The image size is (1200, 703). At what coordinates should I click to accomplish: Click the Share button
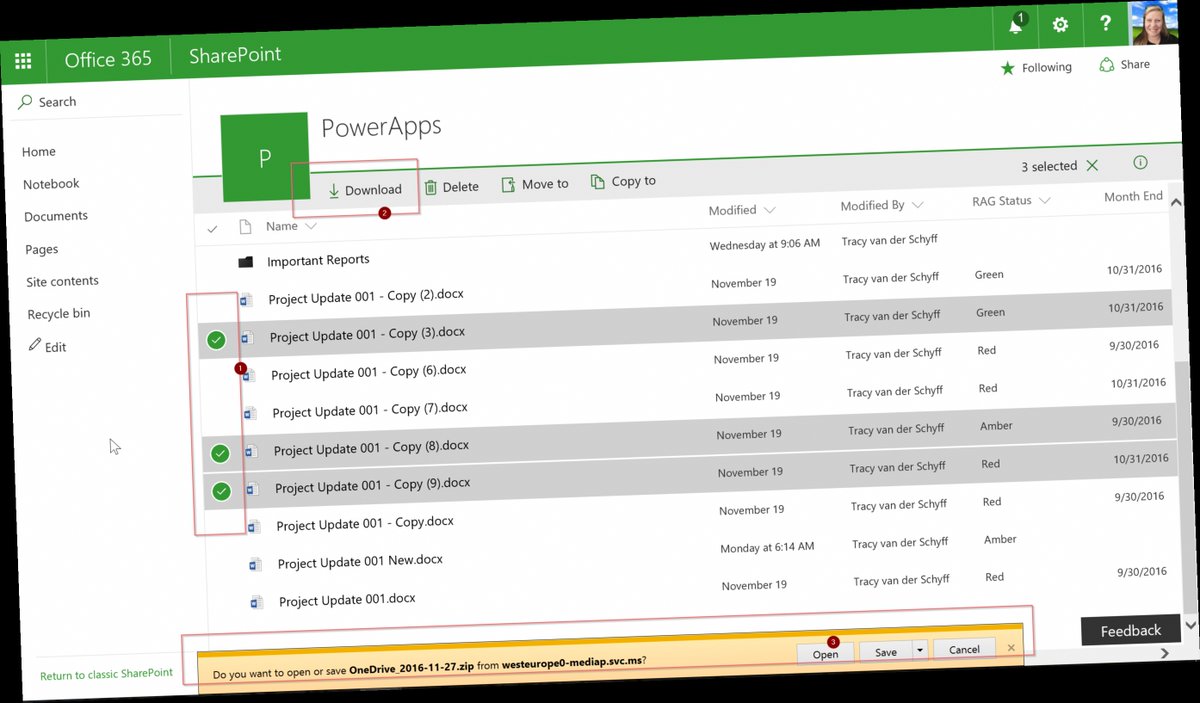click(x=1124, y=65)
